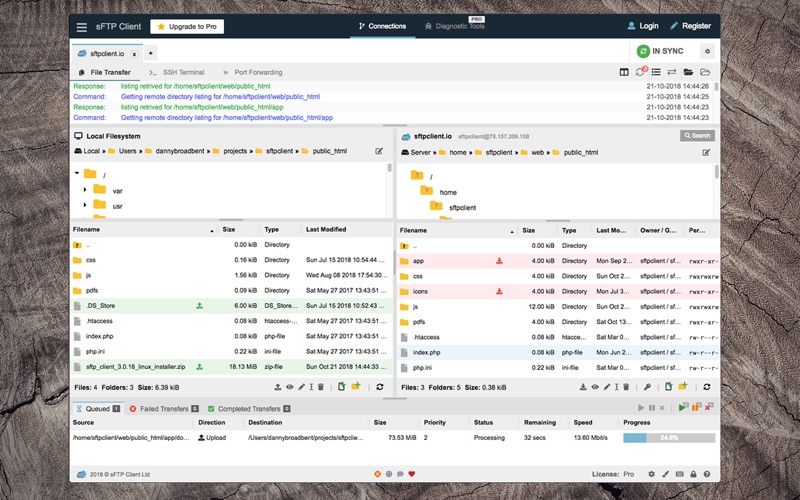Click the gray pause transfer button

coord(652,408)
